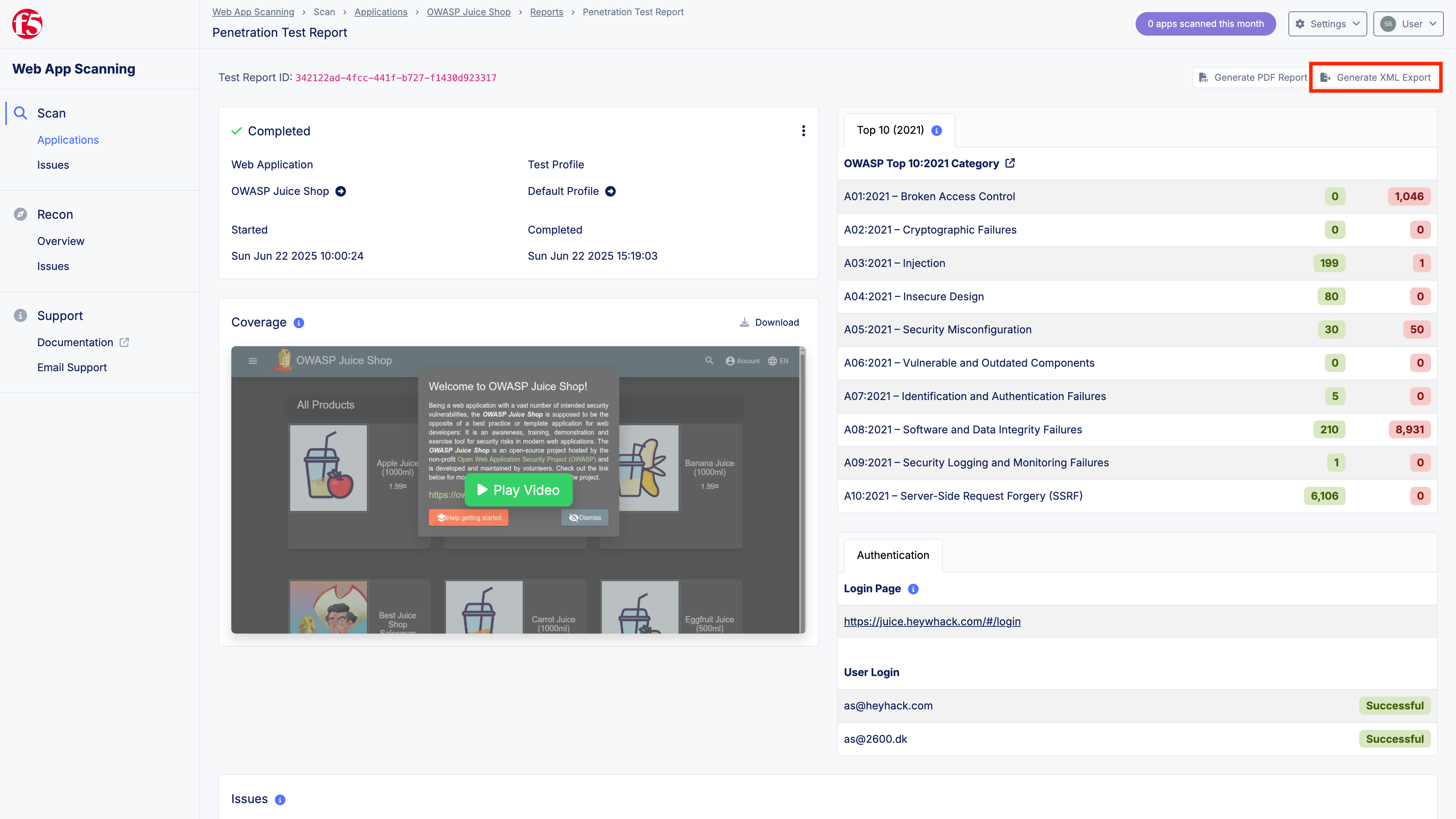Click the Login Page info icon

[x=913, y=589]
